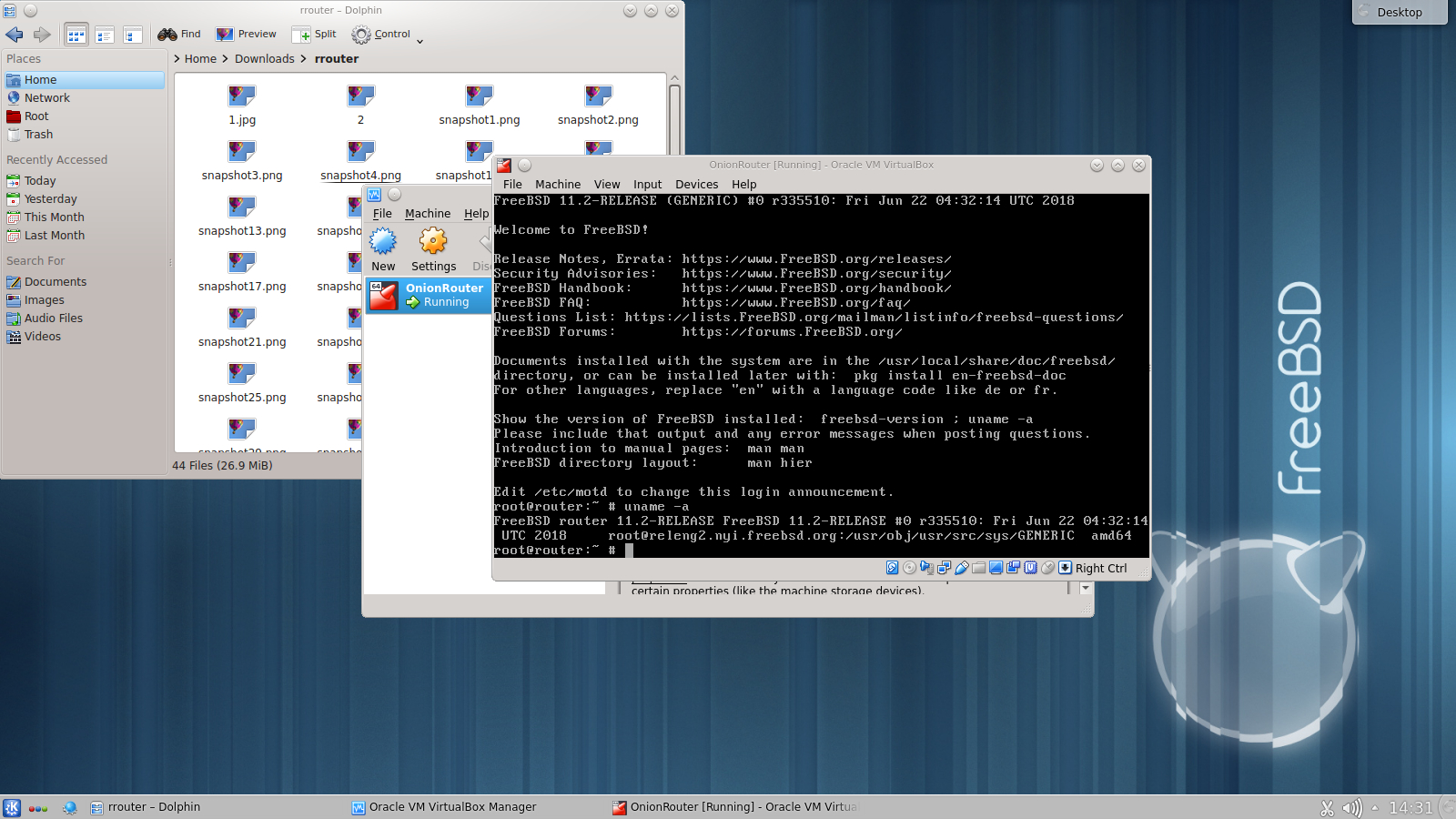
Task: Open Trash in the Places panel
Action: pyautogui.click(x=85, y=135)
